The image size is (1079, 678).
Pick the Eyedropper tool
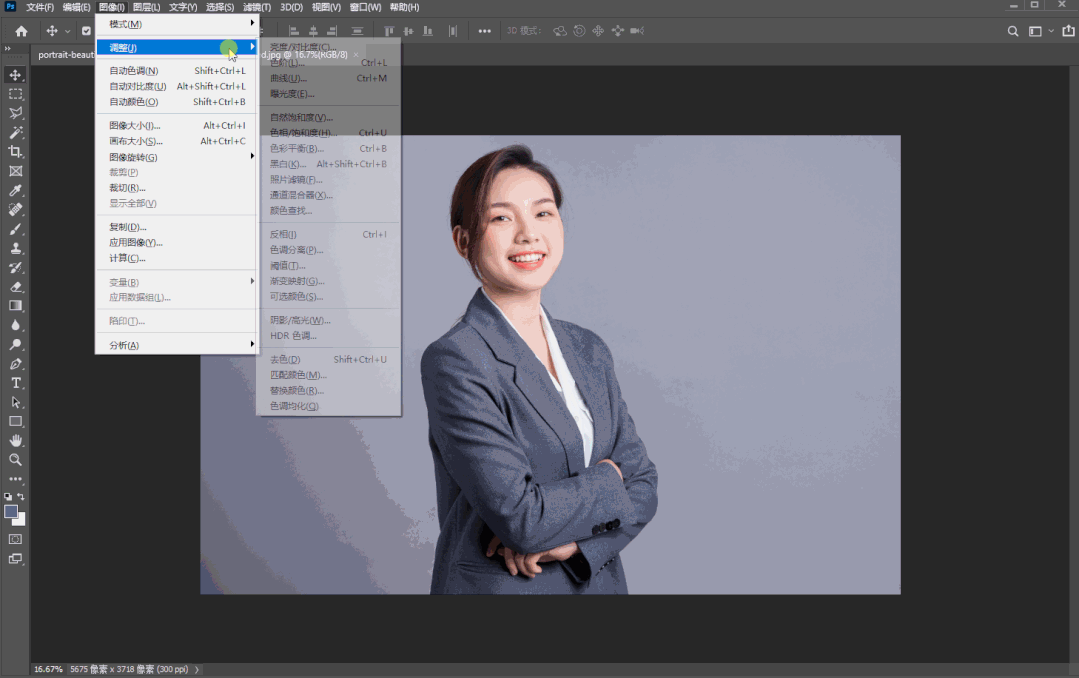15,190
